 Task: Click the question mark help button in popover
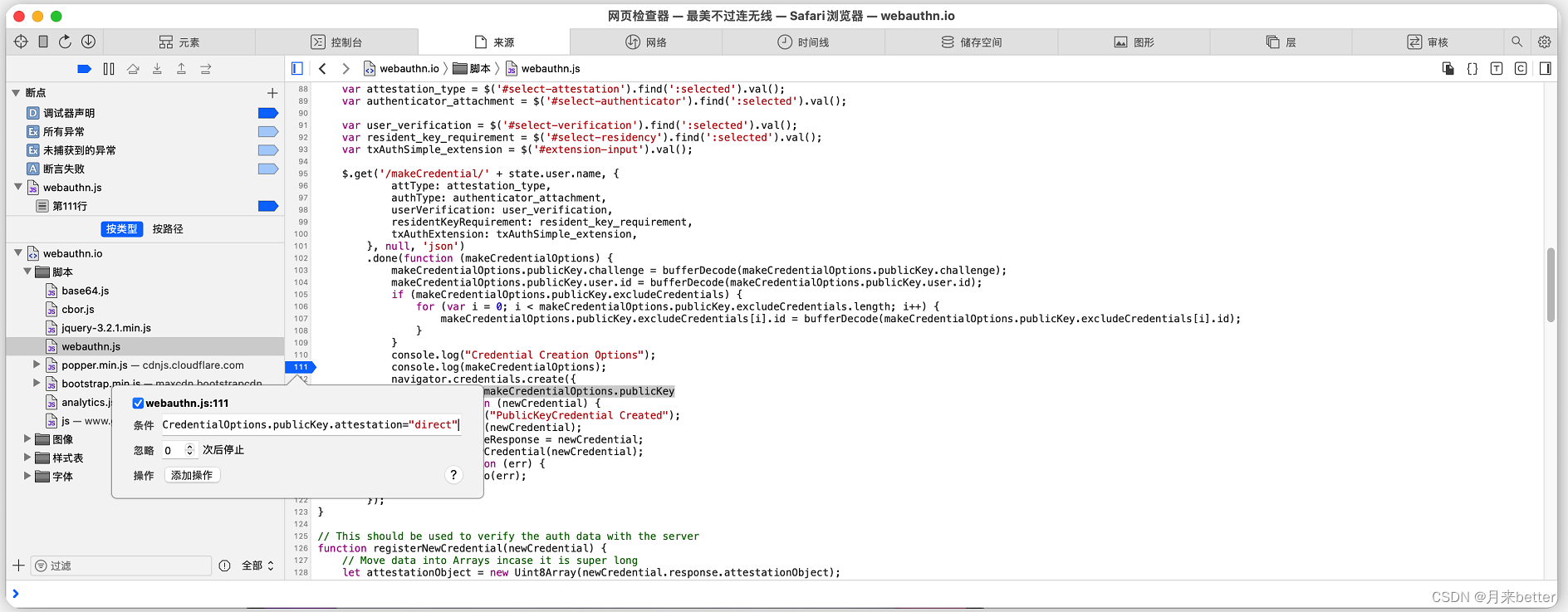click(x=453, y=475)
